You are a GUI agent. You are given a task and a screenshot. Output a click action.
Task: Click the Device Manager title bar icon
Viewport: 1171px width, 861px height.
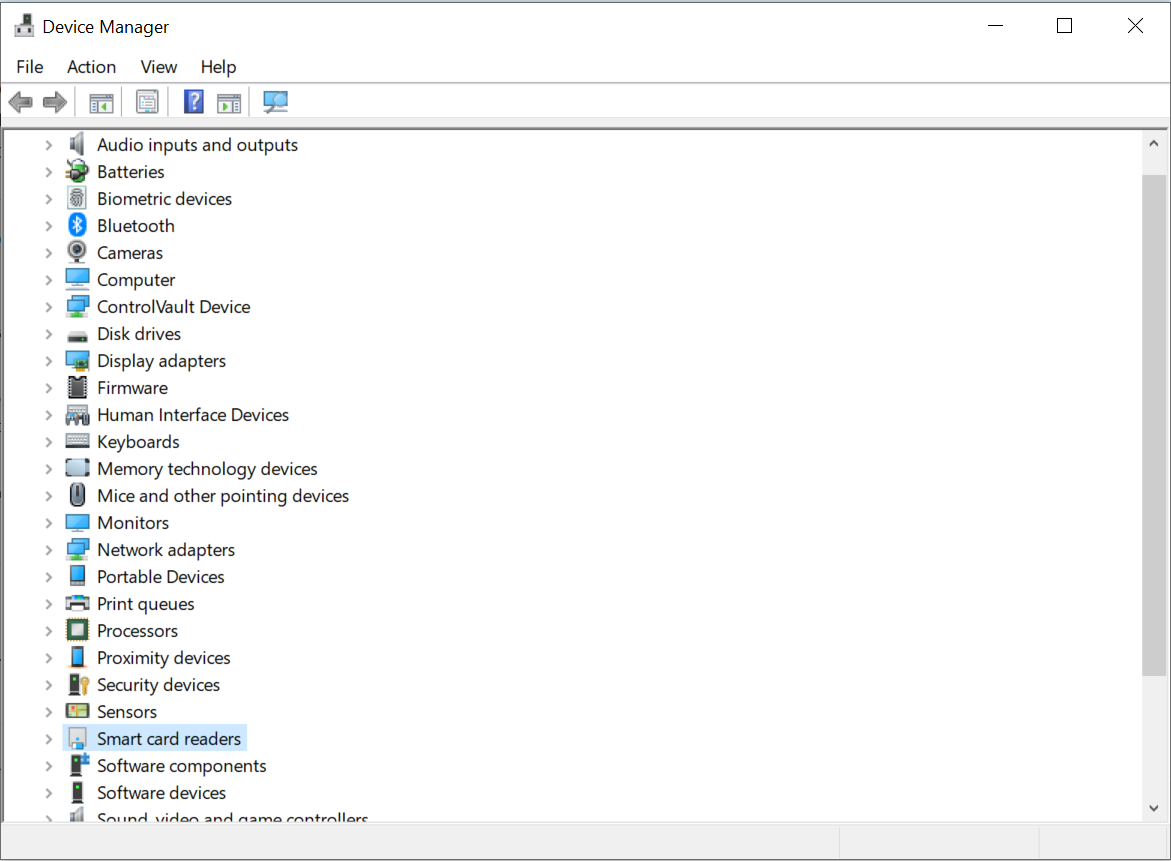point(24,25)
